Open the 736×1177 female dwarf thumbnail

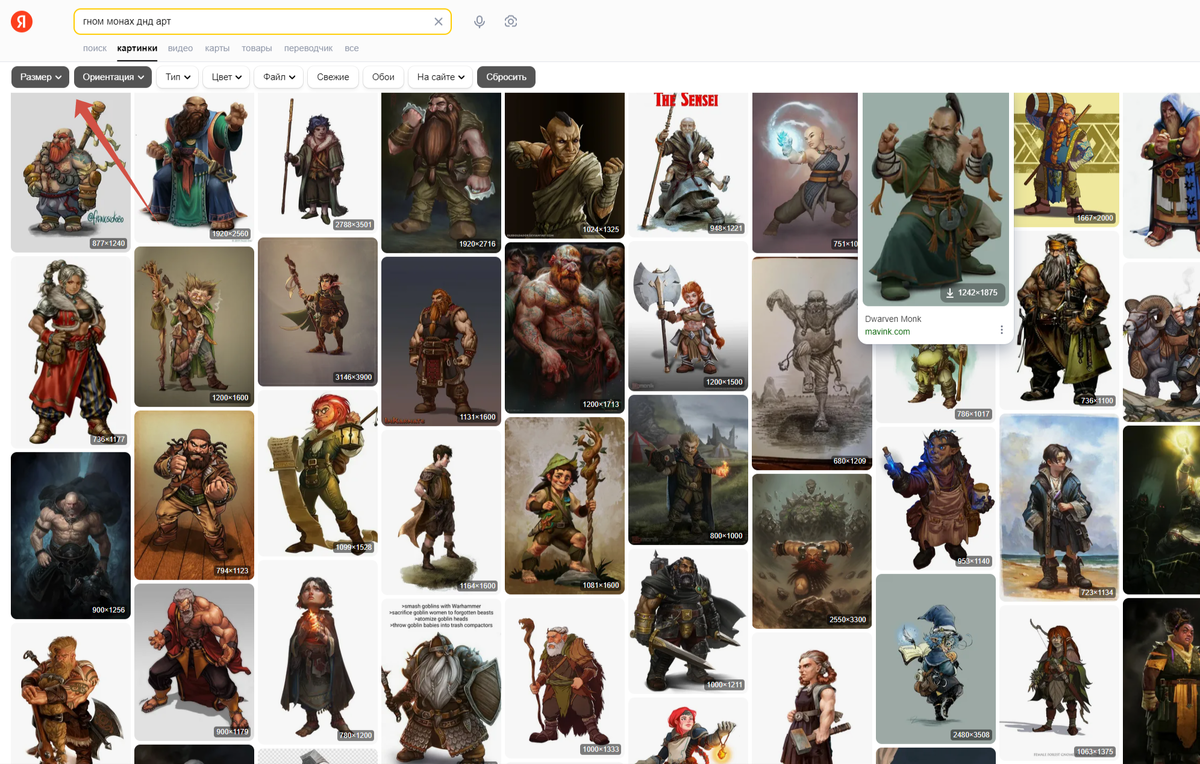pos(71,352)
